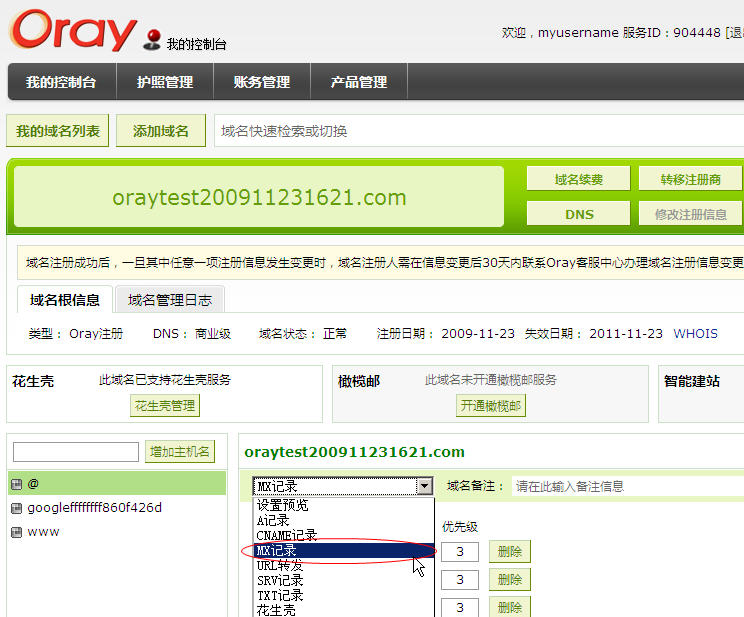Choose MX记录 in the dropdown list

coord(344,551)
